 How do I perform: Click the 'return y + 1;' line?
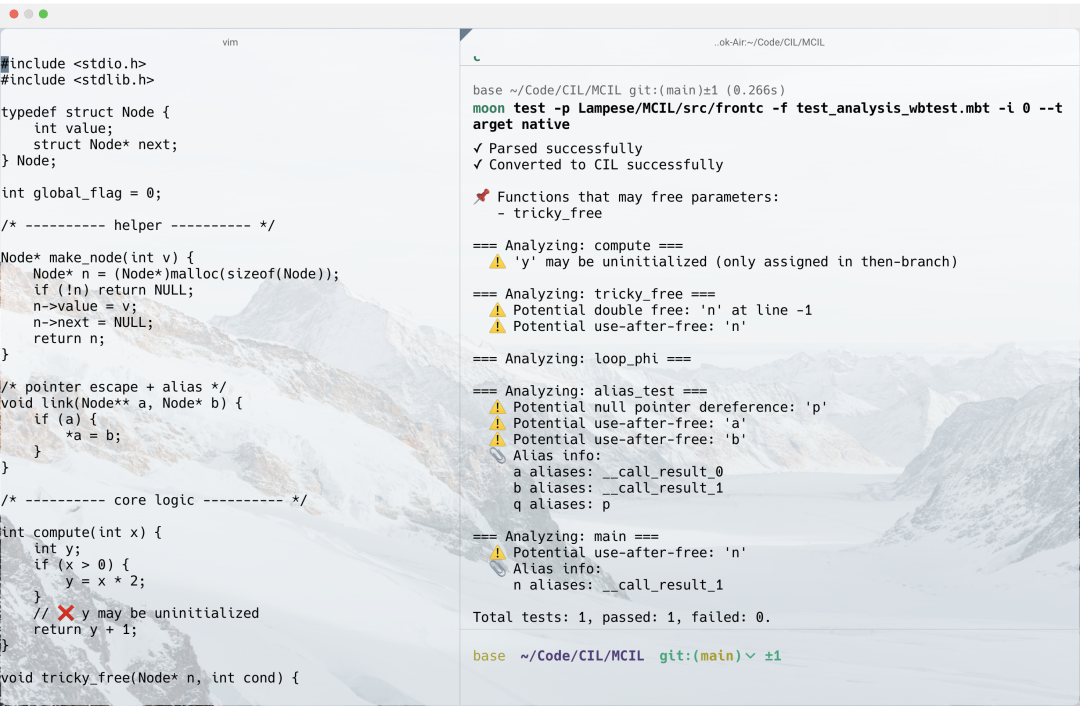(85, 630)
